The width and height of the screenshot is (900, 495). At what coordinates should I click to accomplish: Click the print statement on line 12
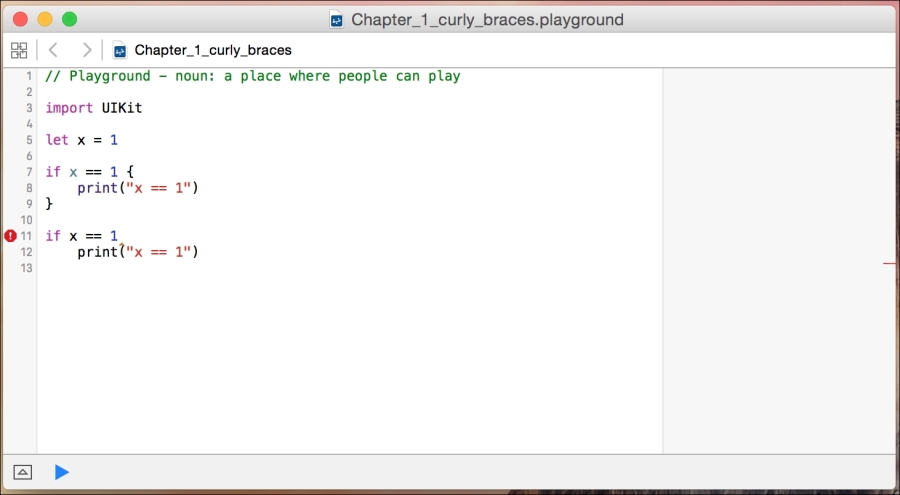click(x=138, y=252)
